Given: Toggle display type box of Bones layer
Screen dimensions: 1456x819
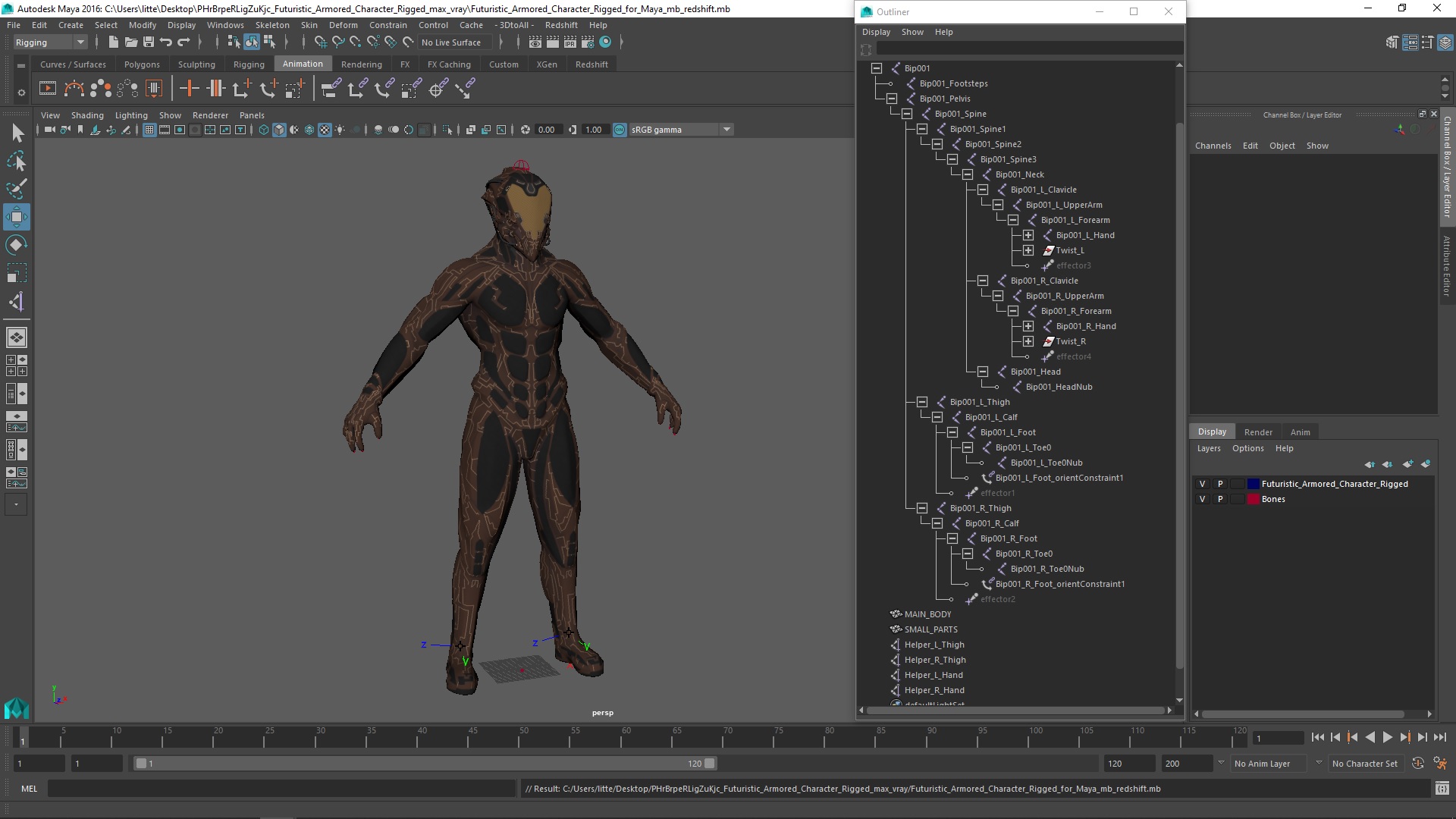Looking at the screenshot, I should click(1238, 499).
